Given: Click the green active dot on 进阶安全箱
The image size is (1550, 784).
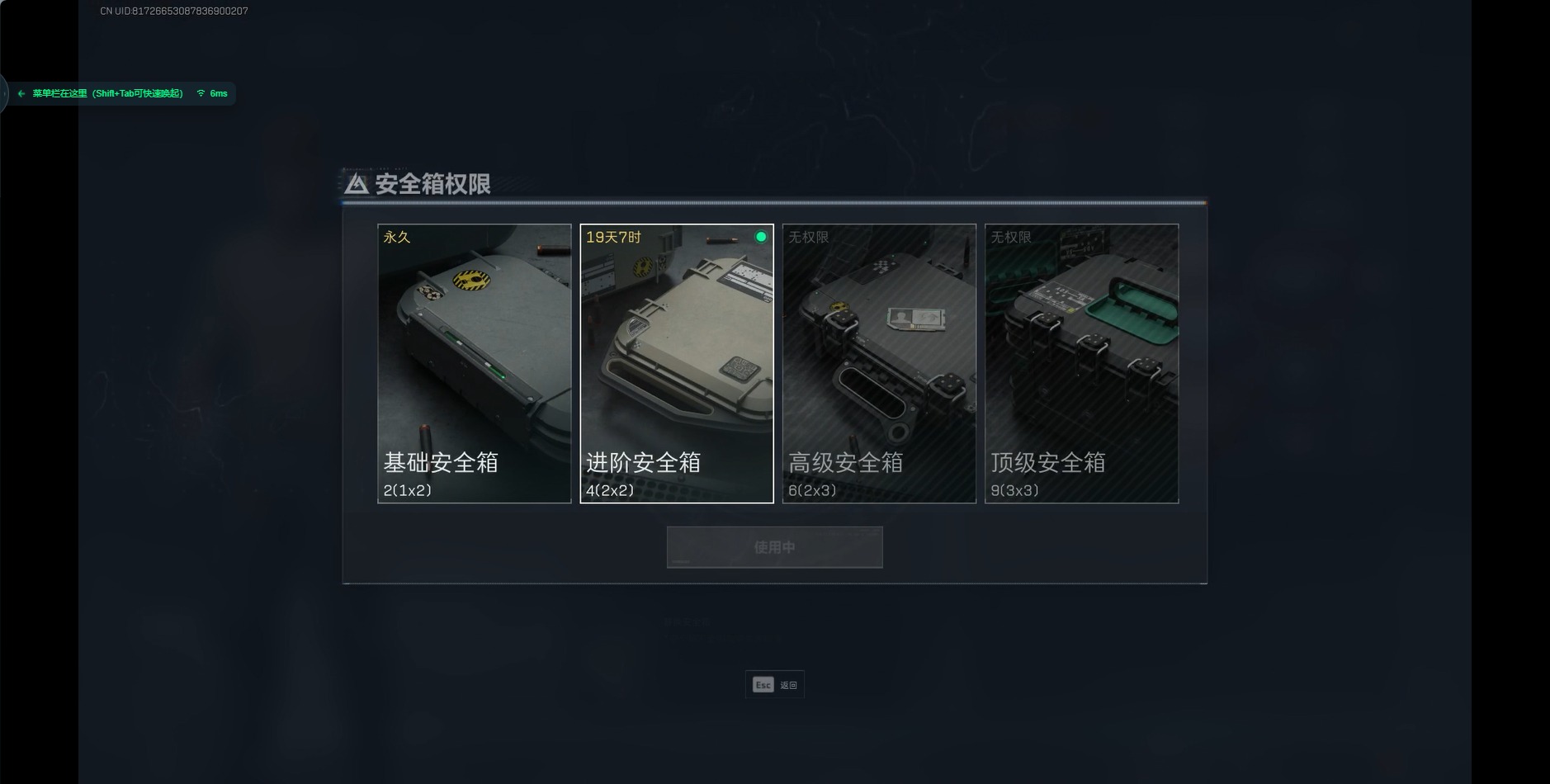Looking at the screenshot, I should 761,237.
